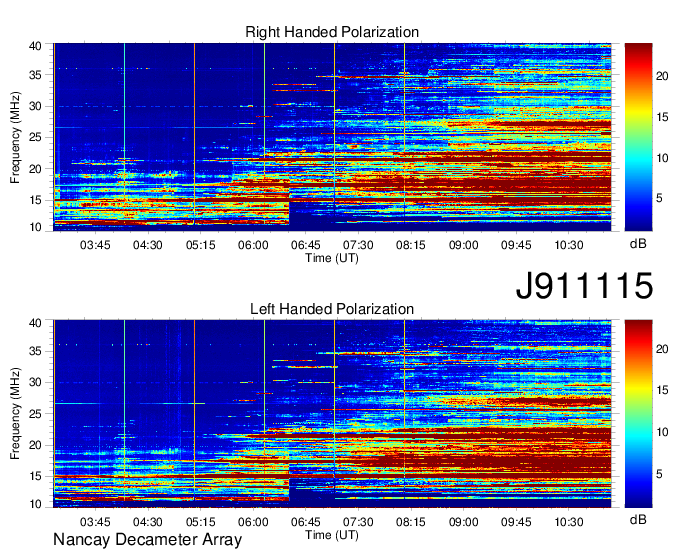Click the "20" frequency tick, Left Handed plot
This screenshot has width=680, height=552.
tap(36, 445)
